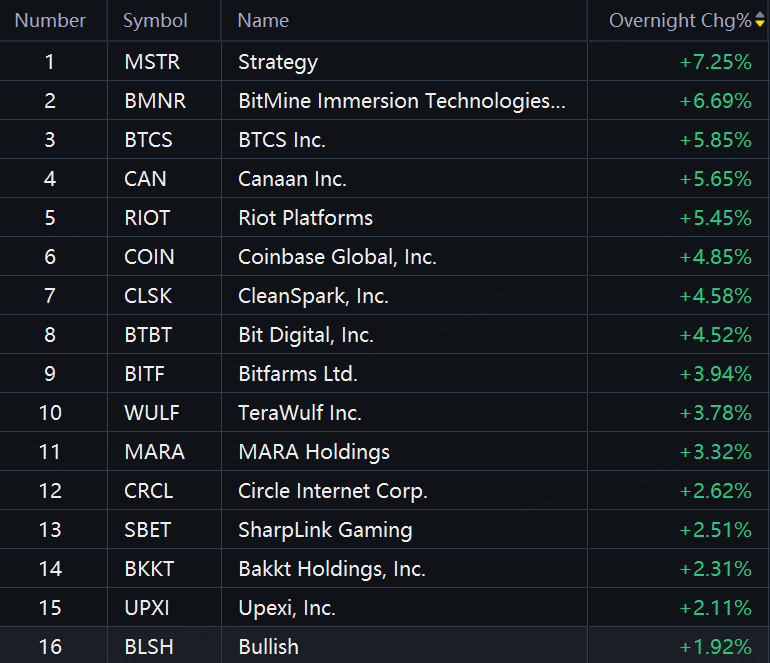Click the RIOT ticker symbol

coord(148,218)
